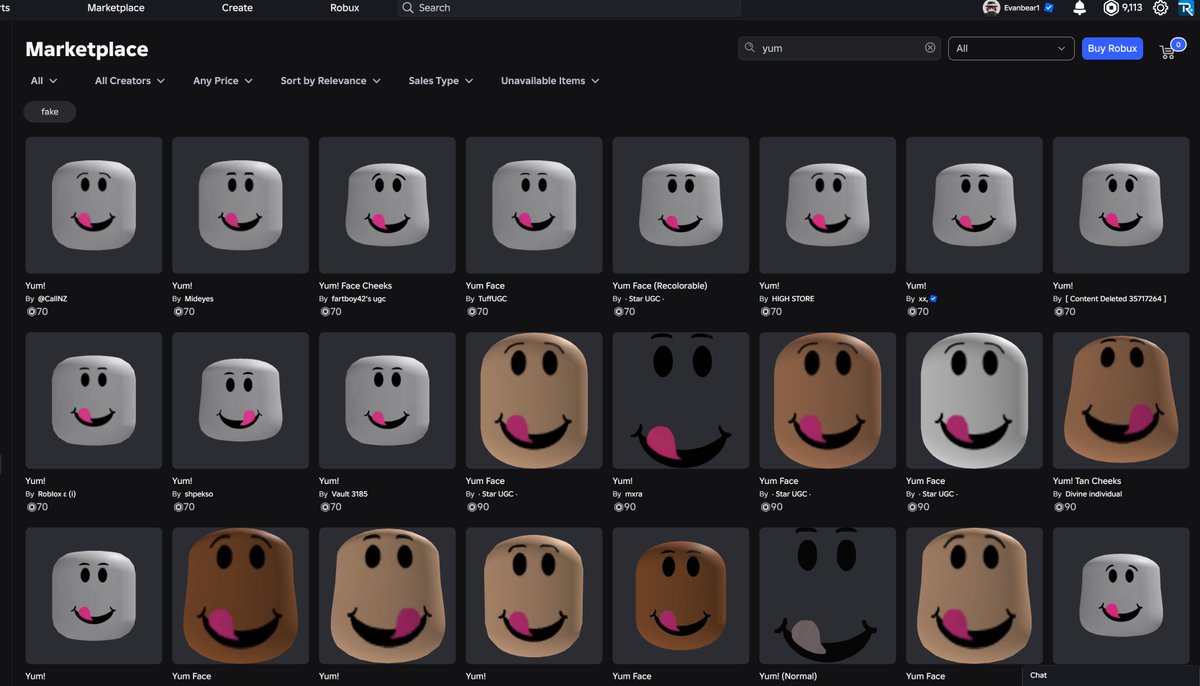Click the 'fake' filter chip
This screenshot has height=686, width=1200.
[50, 112]
